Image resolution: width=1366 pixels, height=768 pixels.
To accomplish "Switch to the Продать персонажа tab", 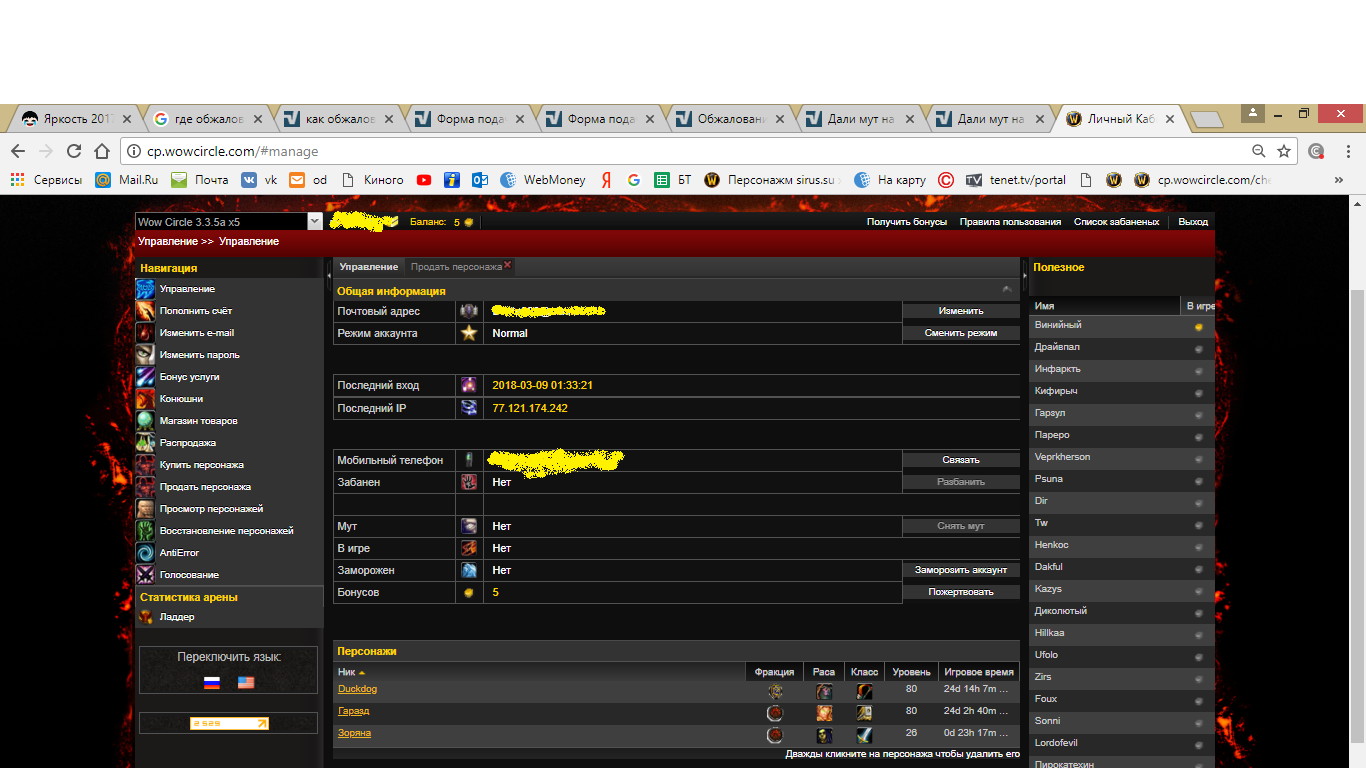I will click(455, 267).
